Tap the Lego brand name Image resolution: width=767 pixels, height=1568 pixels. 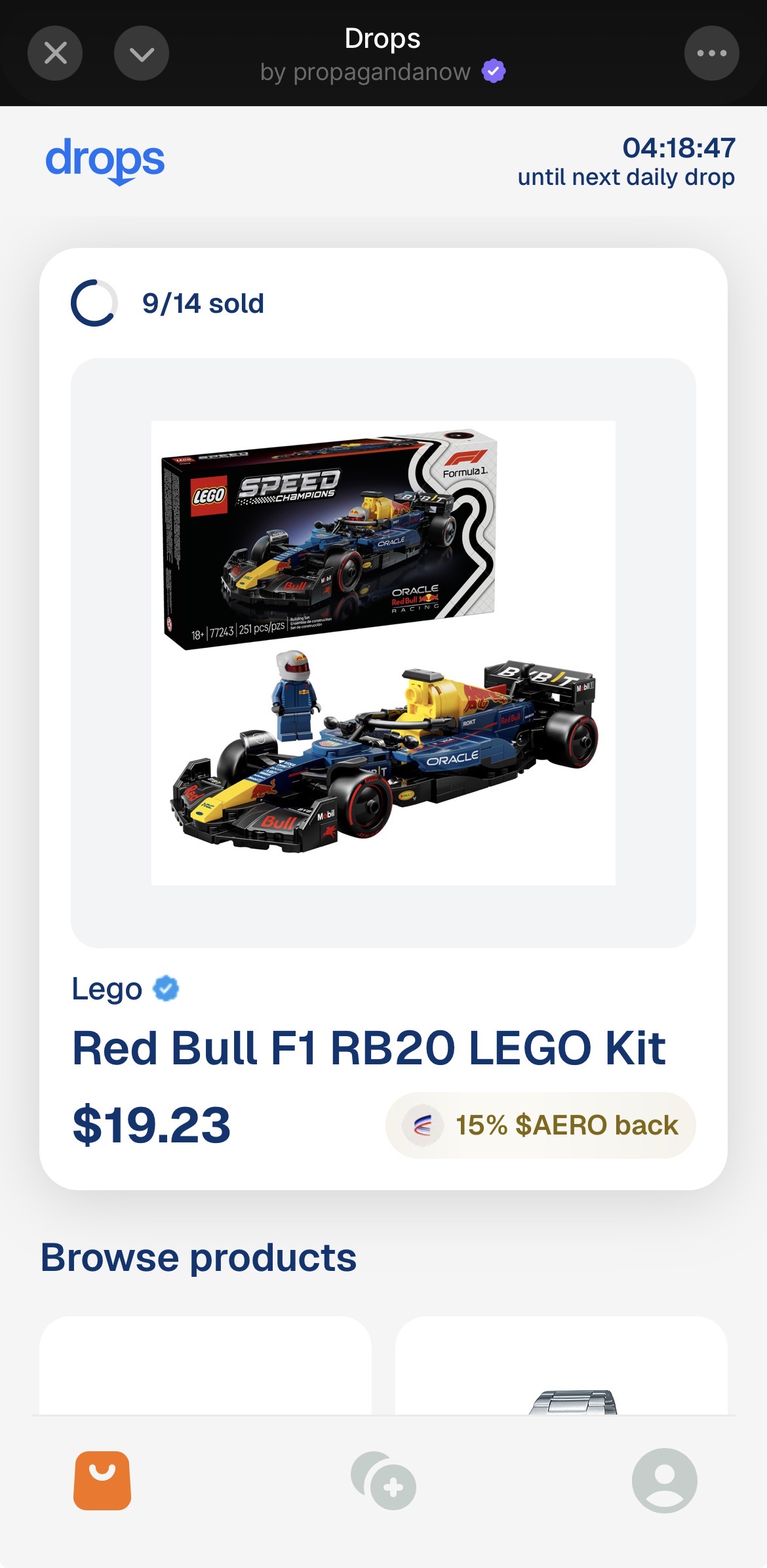[107, 989]
